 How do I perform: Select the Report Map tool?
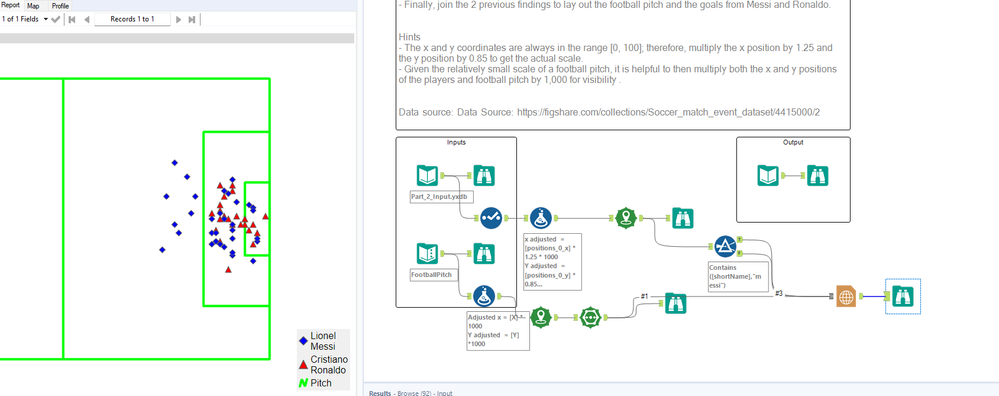point(845,296)
